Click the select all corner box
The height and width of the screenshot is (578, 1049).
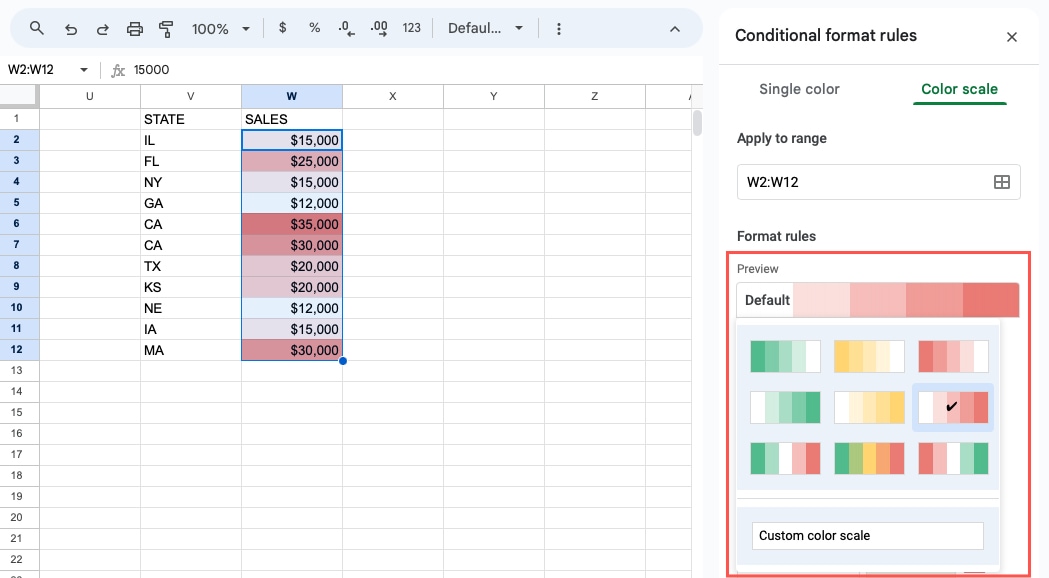pyautogui.click(x=19, y=96)
